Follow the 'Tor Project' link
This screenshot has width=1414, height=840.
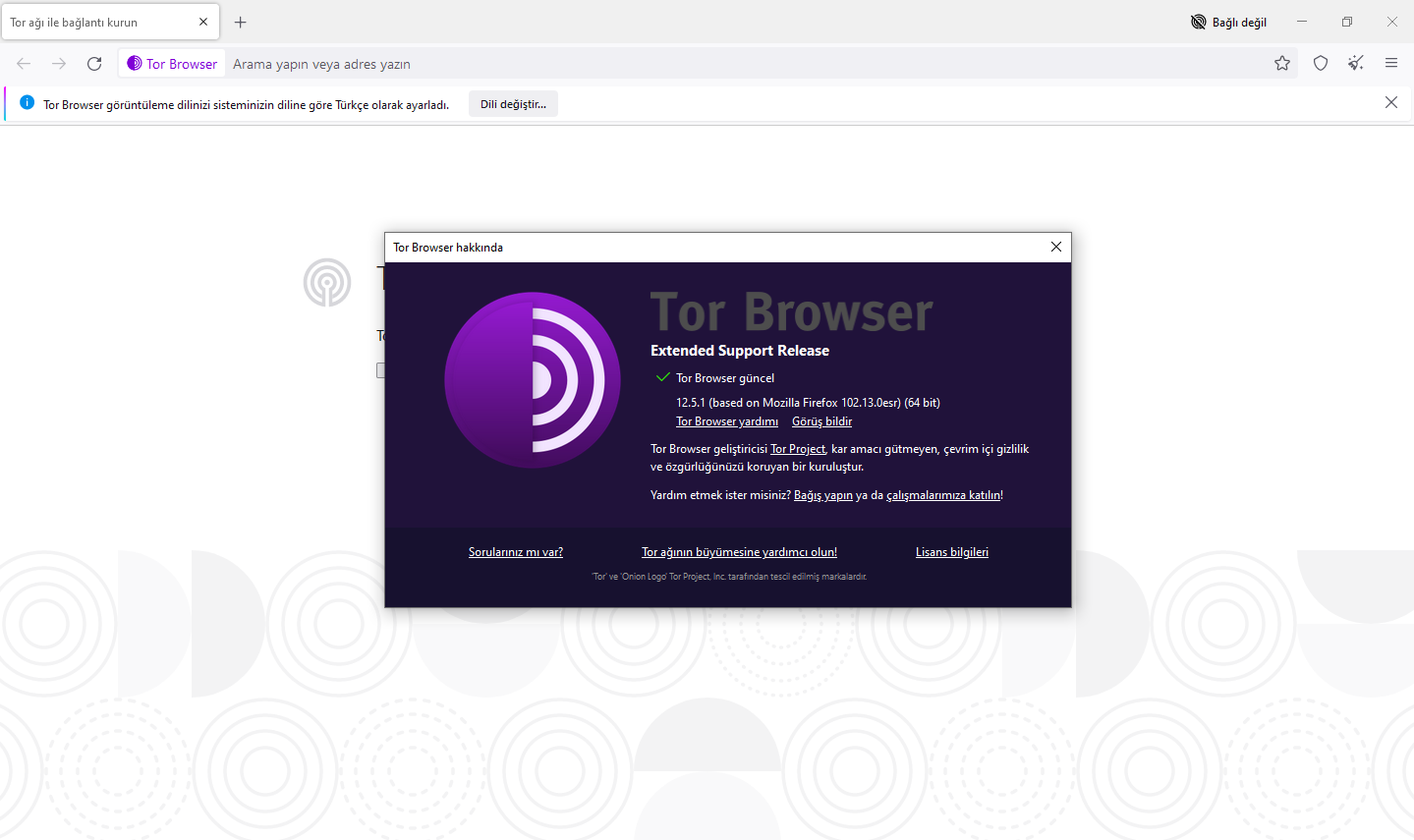click(x=798, y=449)
